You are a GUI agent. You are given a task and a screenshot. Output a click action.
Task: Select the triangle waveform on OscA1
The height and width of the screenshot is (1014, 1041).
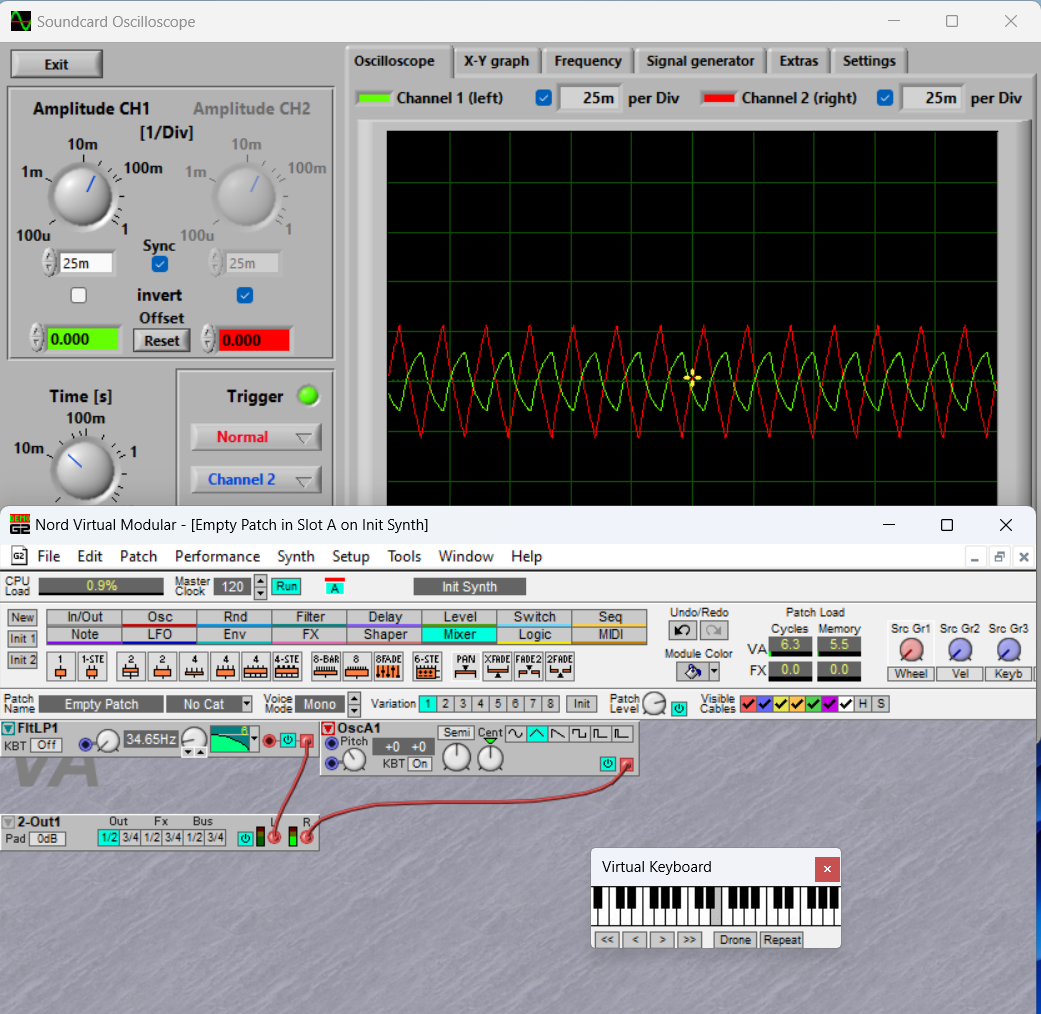(536, 734)
